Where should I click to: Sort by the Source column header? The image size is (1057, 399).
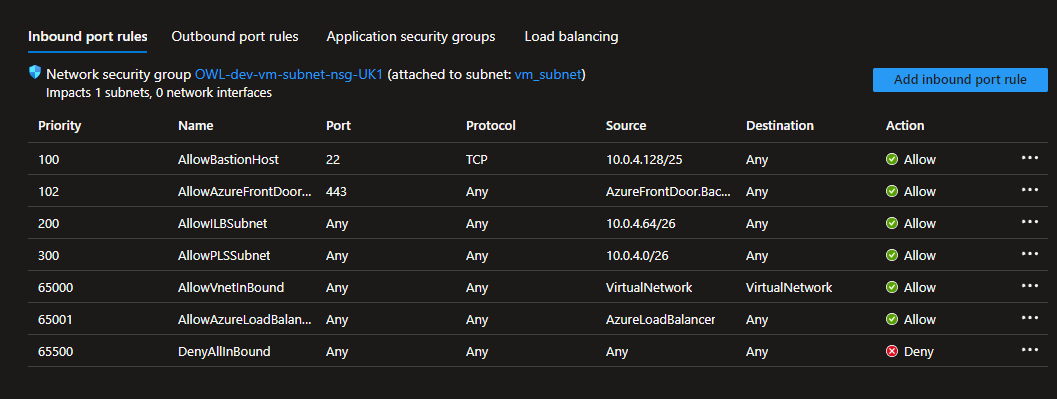pyautogui.click(x=626, y=125)
